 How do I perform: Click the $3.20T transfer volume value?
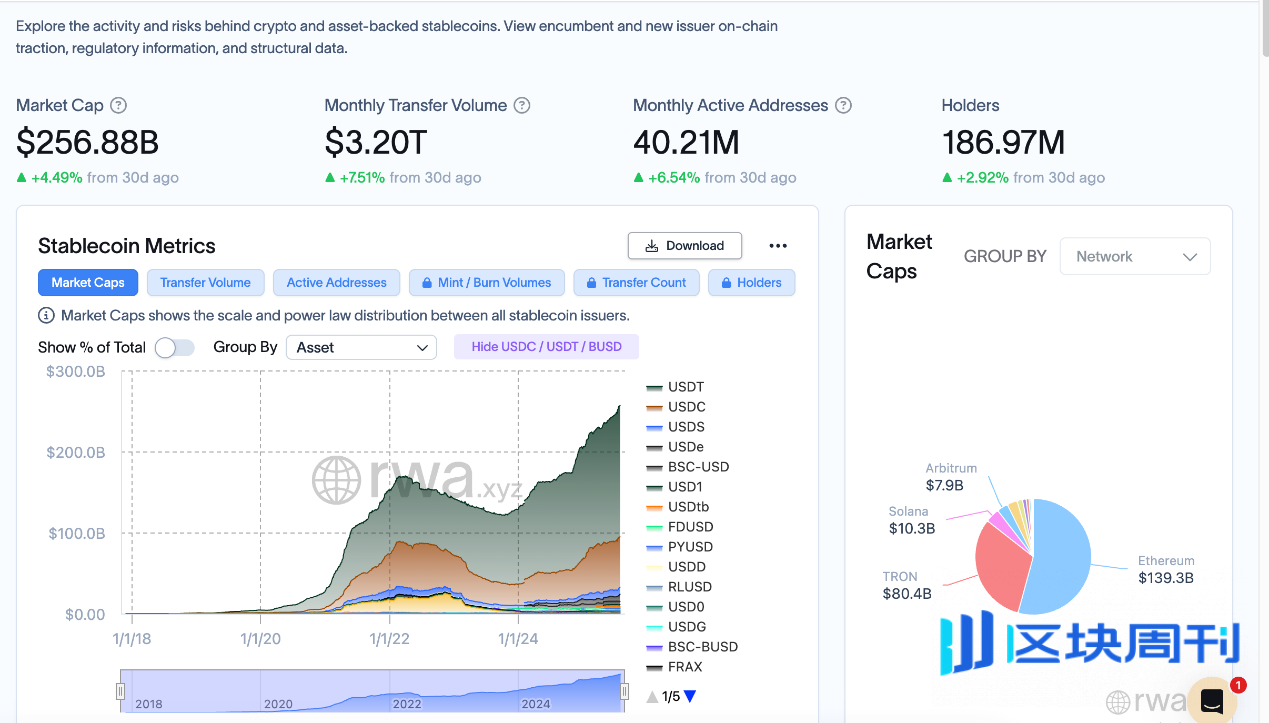[x=376, y=143]
